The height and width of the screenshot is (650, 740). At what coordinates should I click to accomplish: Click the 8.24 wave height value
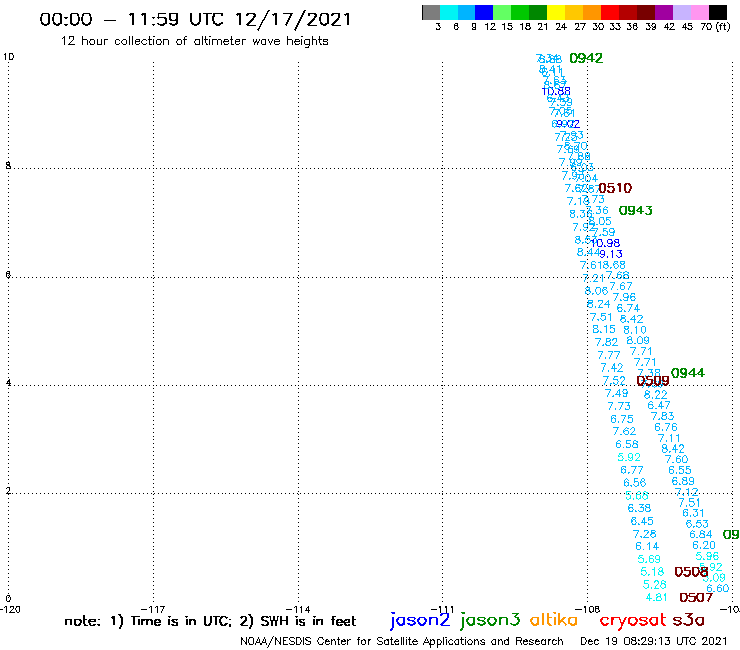(598, 304)
